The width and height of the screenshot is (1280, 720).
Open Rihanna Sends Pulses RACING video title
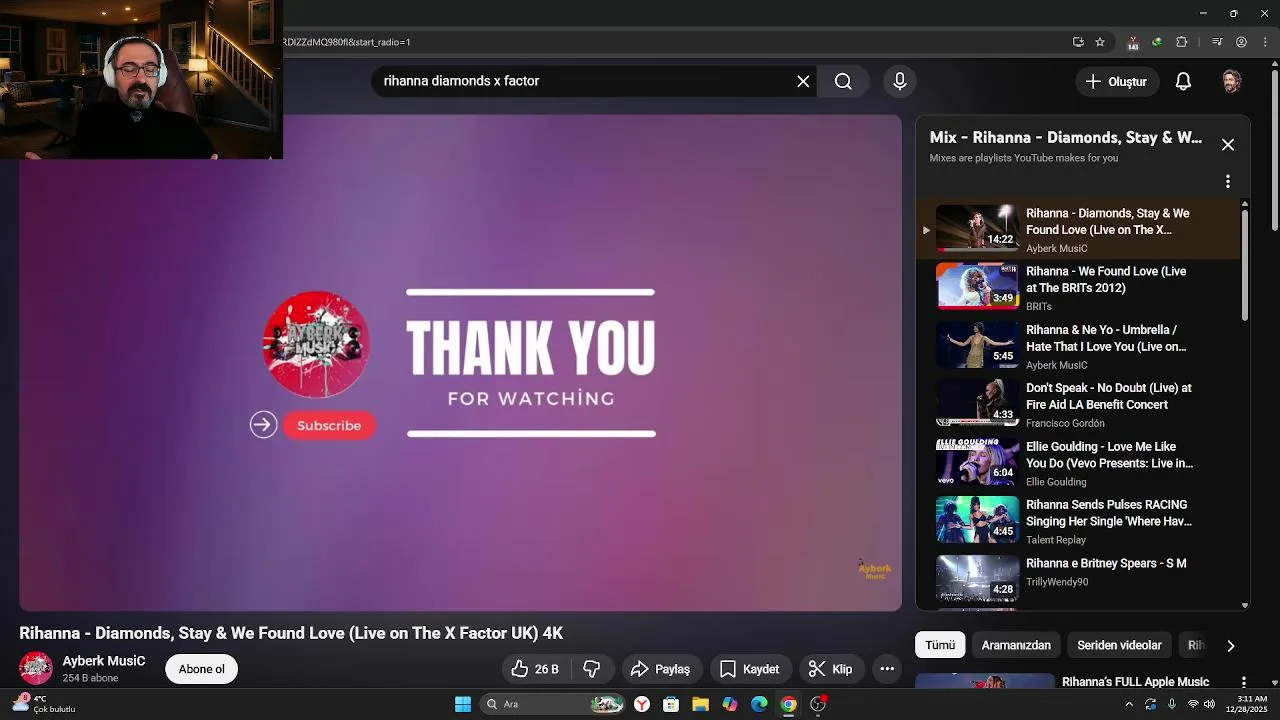[x=1109, y=513]
